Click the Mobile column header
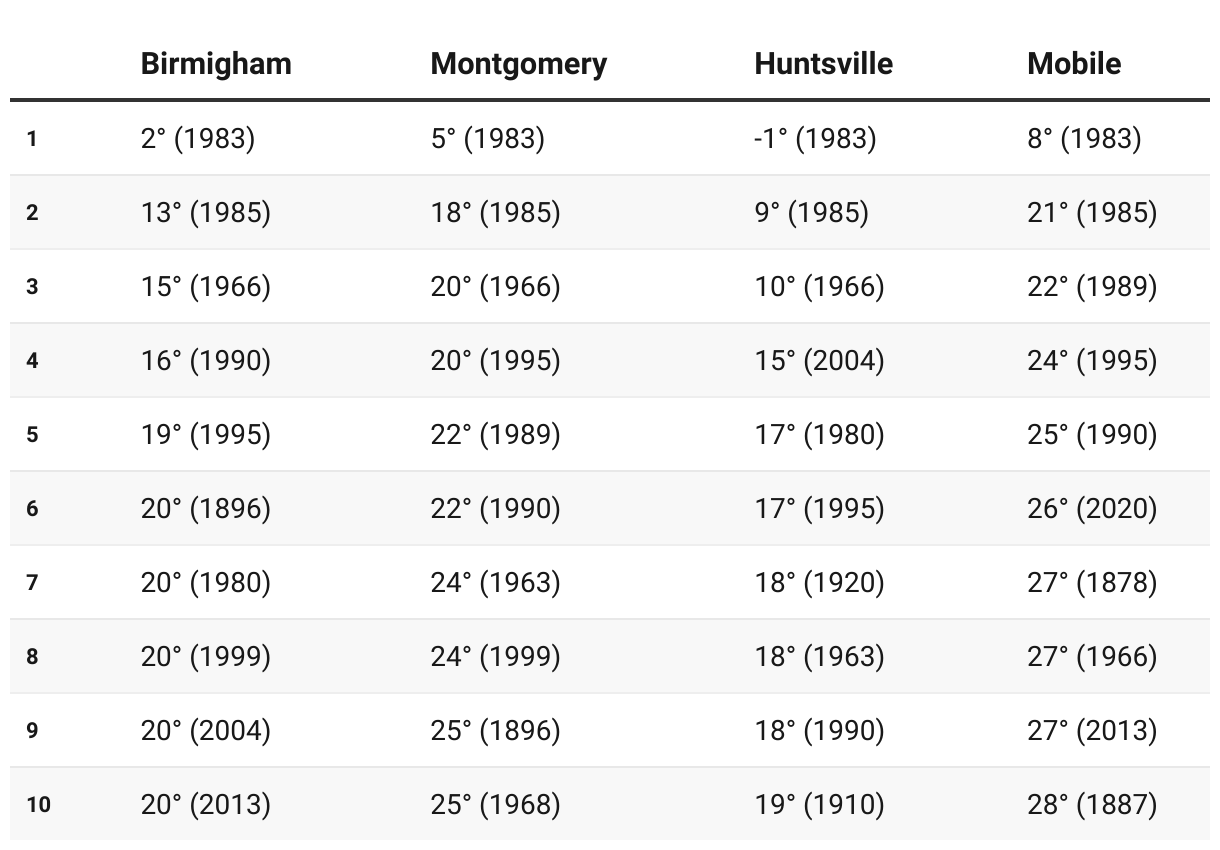1220x850 pixels. pyautogui.click(x=1074, y=64)
